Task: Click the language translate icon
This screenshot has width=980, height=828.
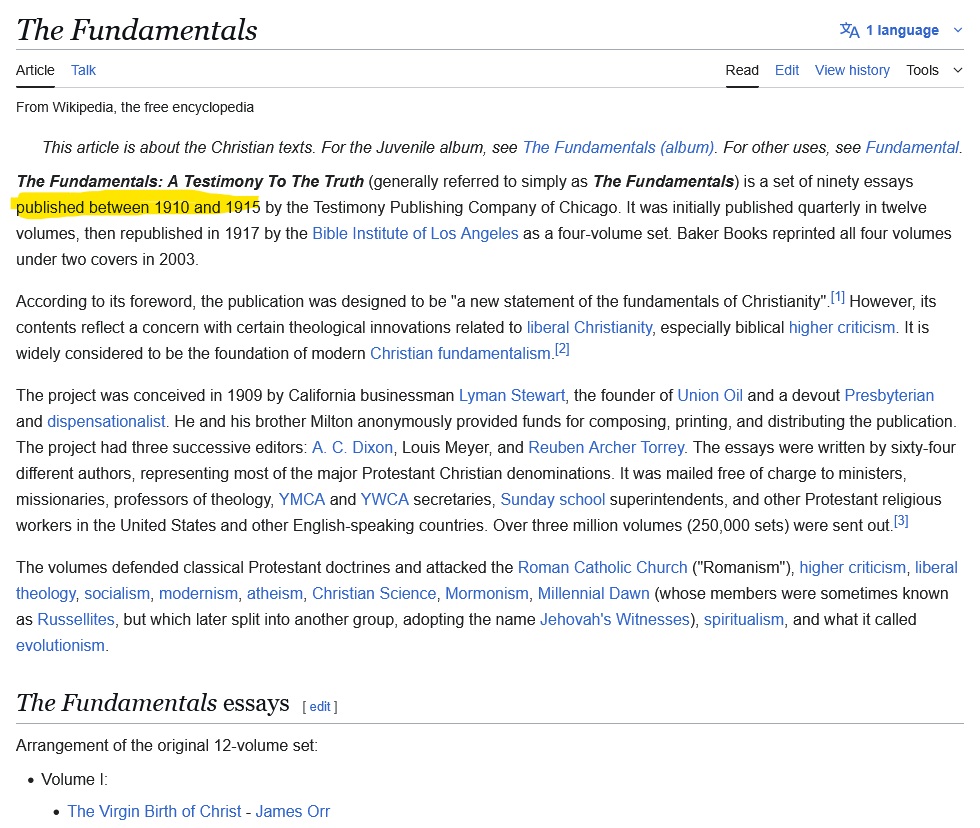Action: click(x=849, y=30)
